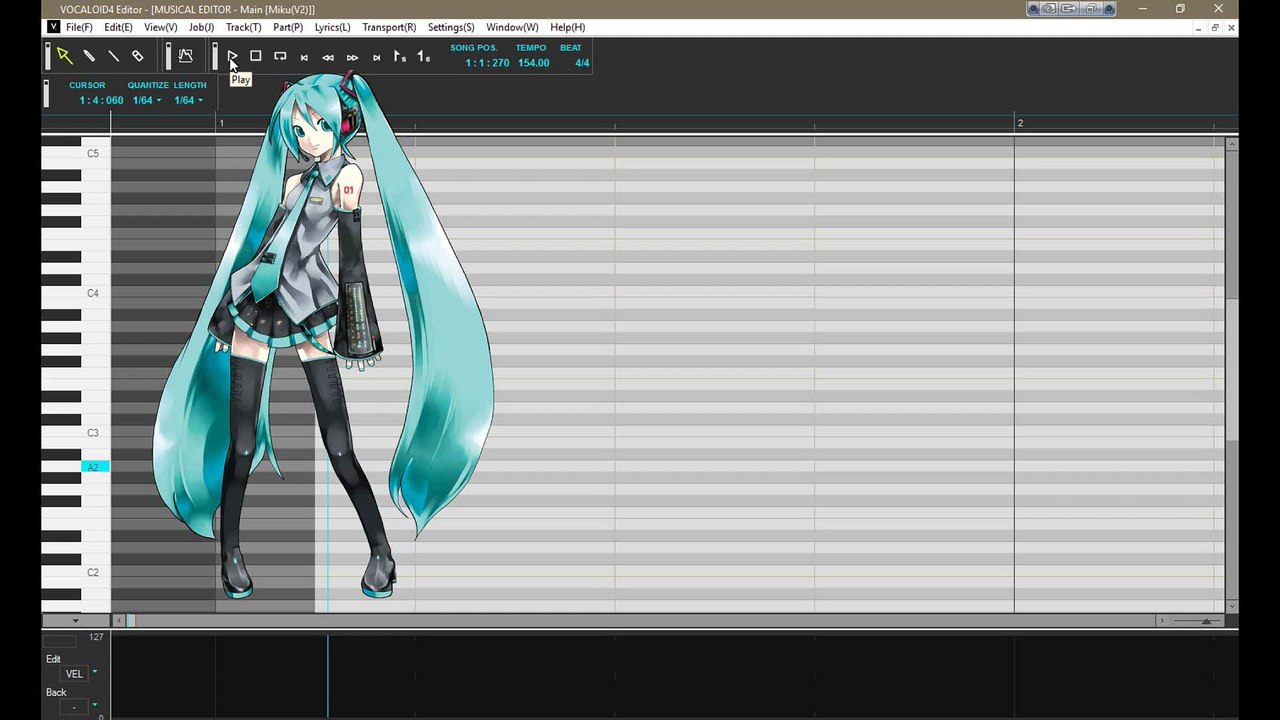This screenshot has width=1280, height=720.
Task: Click the VOCALOID V logo icon
Action: (53, 27)
